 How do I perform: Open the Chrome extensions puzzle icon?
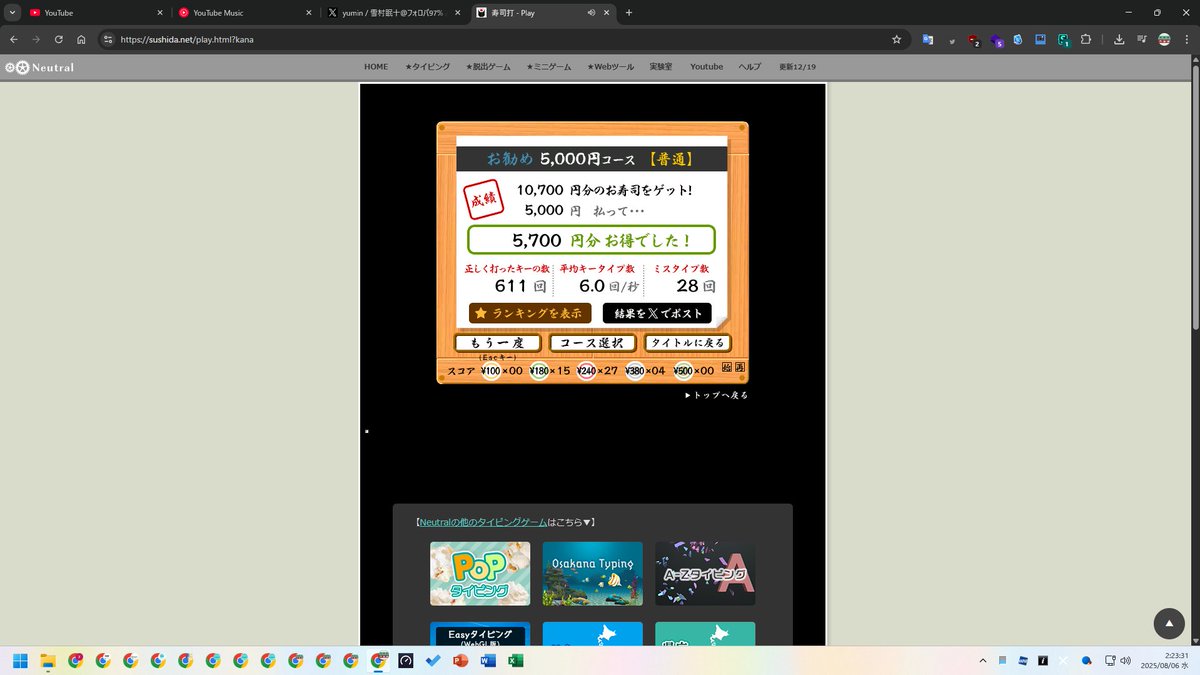coord(1086,39)
